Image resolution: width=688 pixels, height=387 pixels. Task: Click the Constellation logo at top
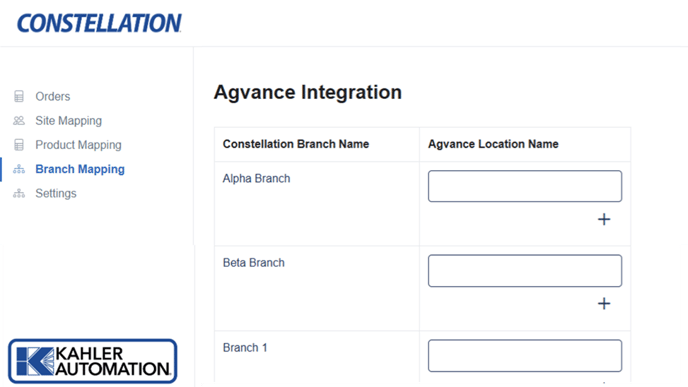[99, 23]
